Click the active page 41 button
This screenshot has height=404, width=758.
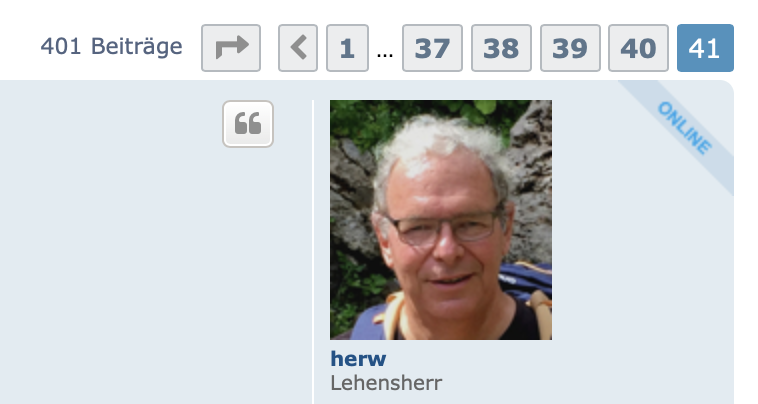click(705, 48)
